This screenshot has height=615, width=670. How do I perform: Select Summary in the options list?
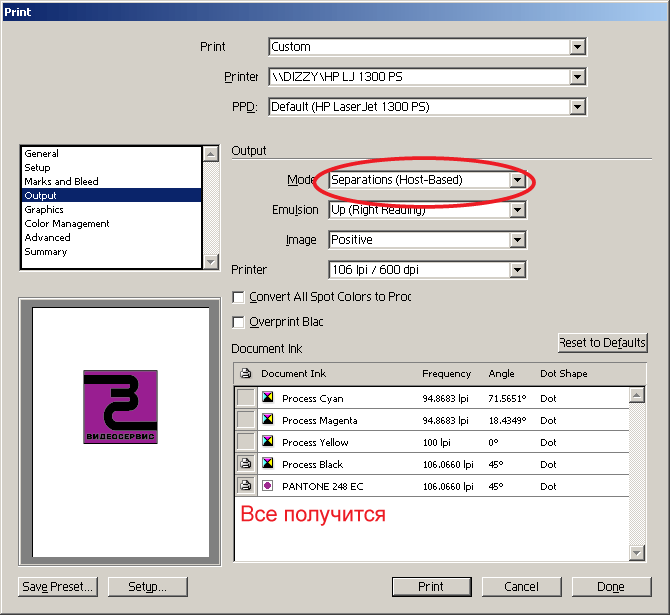(111, 252)
